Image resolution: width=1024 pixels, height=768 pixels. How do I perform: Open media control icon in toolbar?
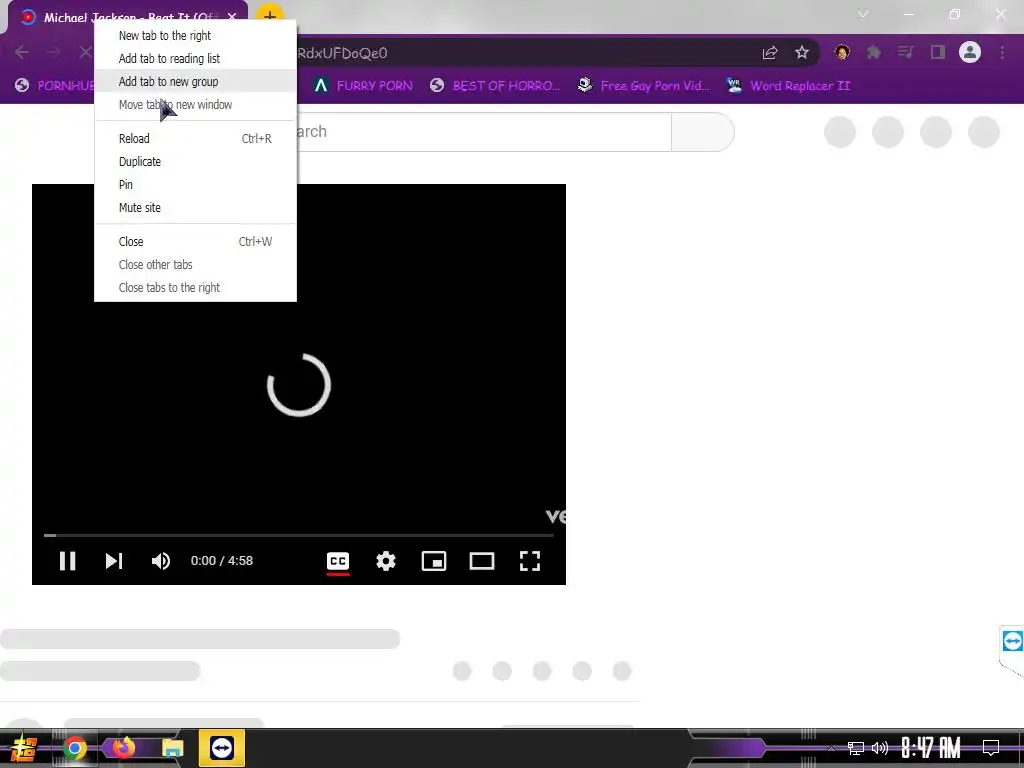point(906,52)
